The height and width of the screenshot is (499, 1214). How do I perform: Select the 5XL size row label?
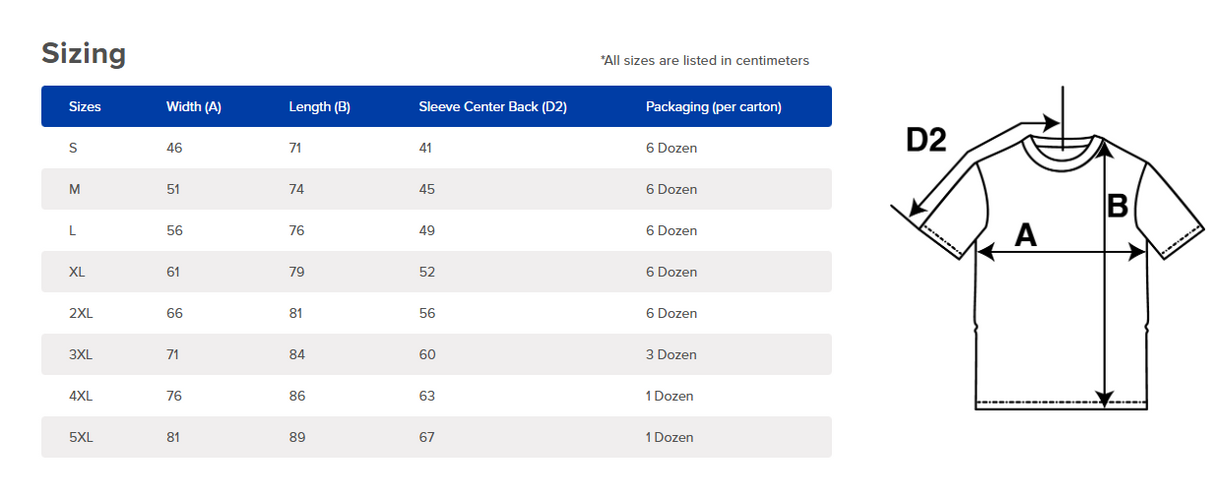(x=80, y=437)
